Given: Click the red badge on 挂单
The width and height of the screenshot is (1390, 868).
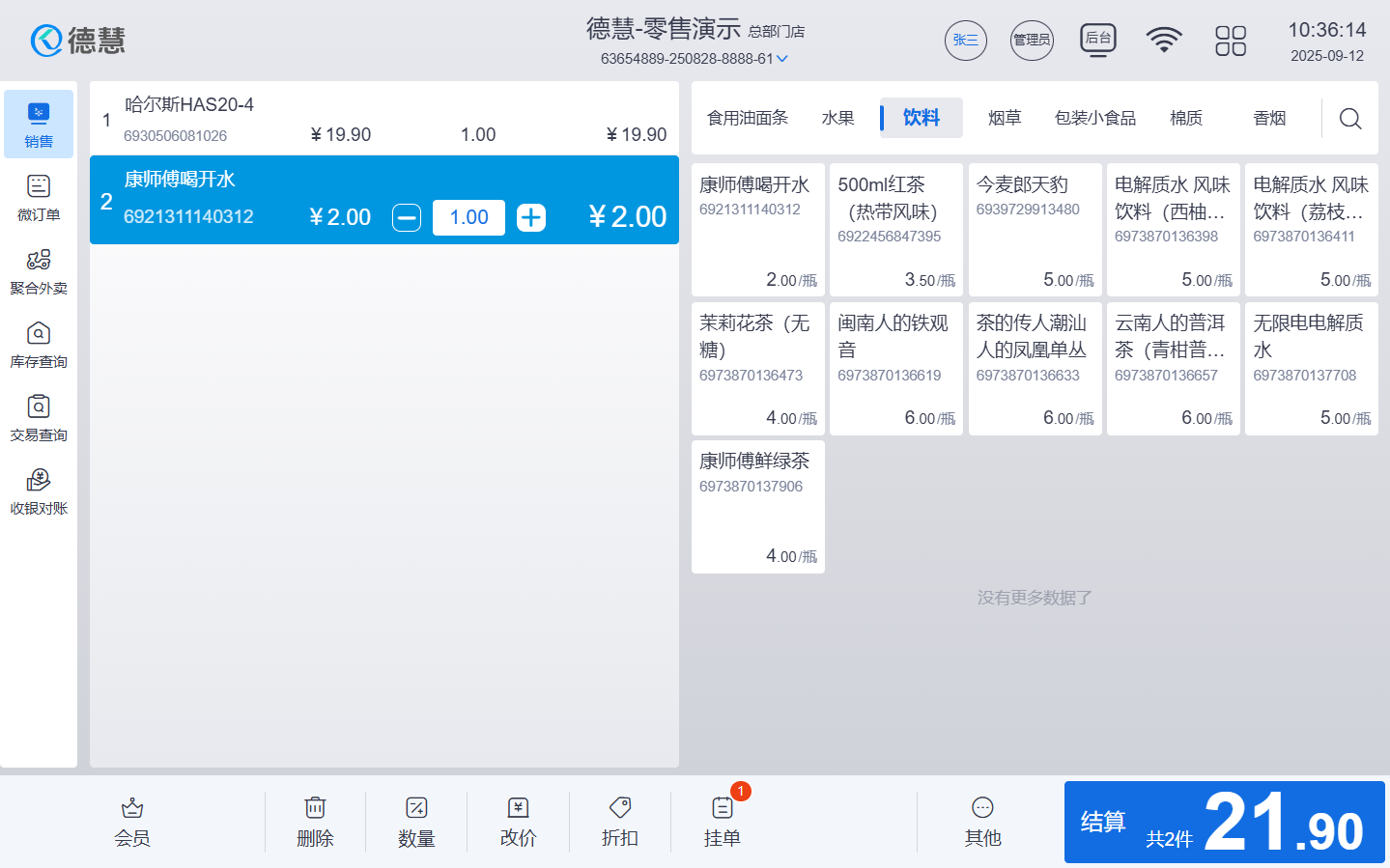Looking at the screenshot, I should coord(741,791).
